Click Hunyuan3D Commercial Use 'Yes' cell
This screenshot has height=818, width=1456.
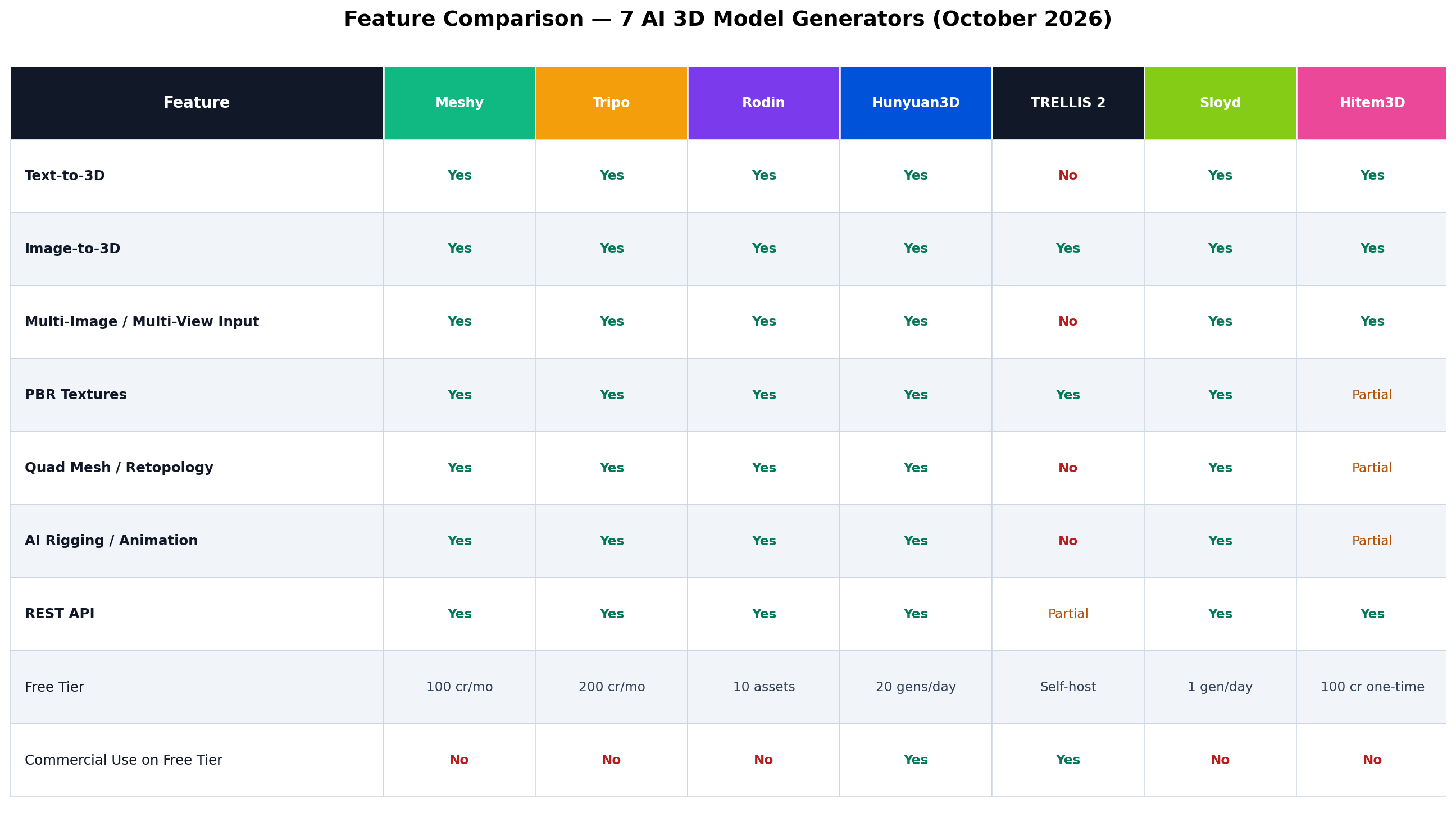[x=916, y=760]
